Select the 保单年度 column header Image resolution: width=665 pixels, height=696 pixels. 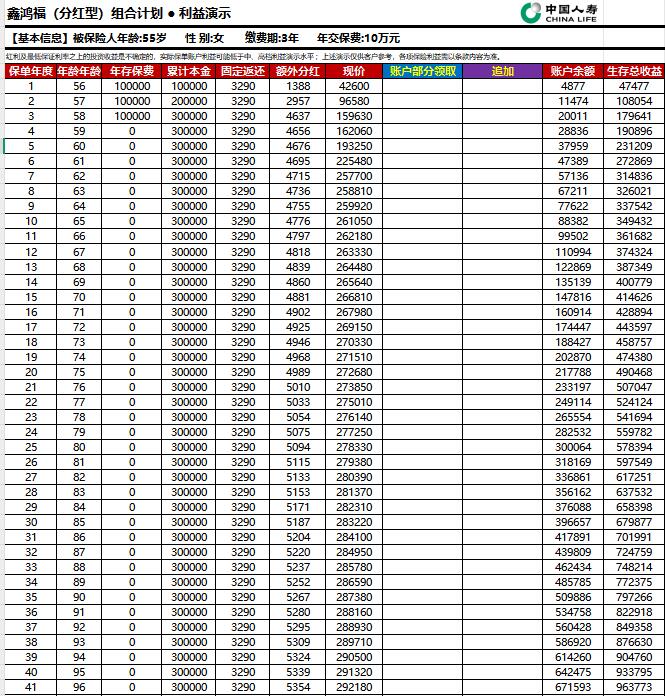(x=29, y=72)
